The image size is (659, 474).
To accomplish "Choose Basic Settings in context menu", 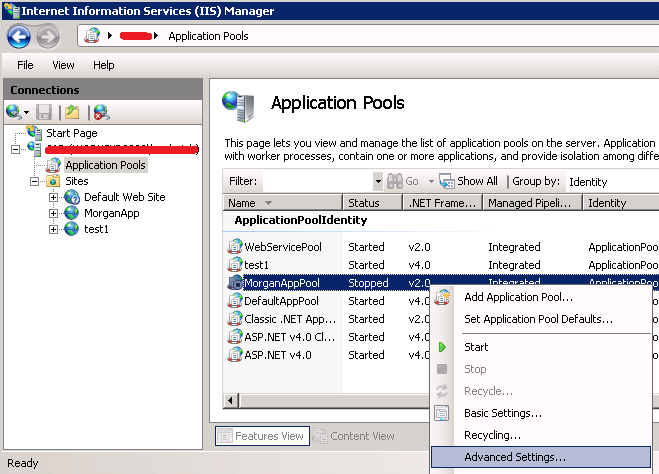I will [541, 413].
